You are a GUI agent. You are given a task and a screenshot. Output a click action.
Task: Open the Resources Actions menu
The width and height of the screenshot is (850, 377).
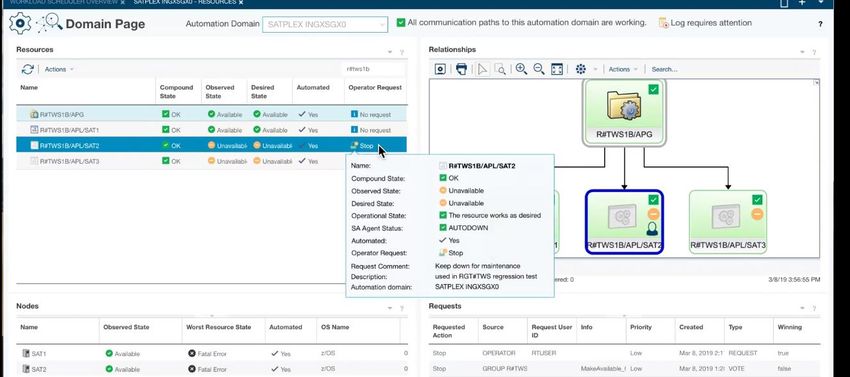[59, 69]
